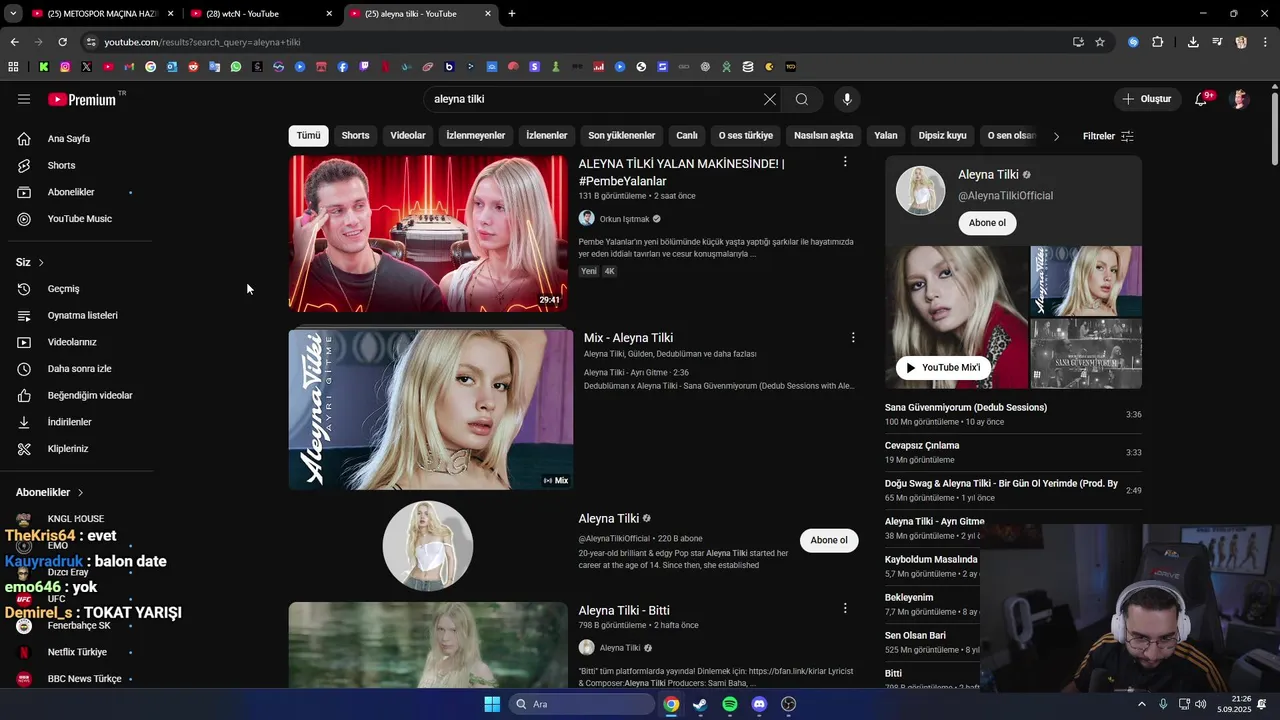Image resolution: width=1280 pixels, height=720 pixels.
Task: Play the YouTube Mix'i button
Action: point(942,367)
